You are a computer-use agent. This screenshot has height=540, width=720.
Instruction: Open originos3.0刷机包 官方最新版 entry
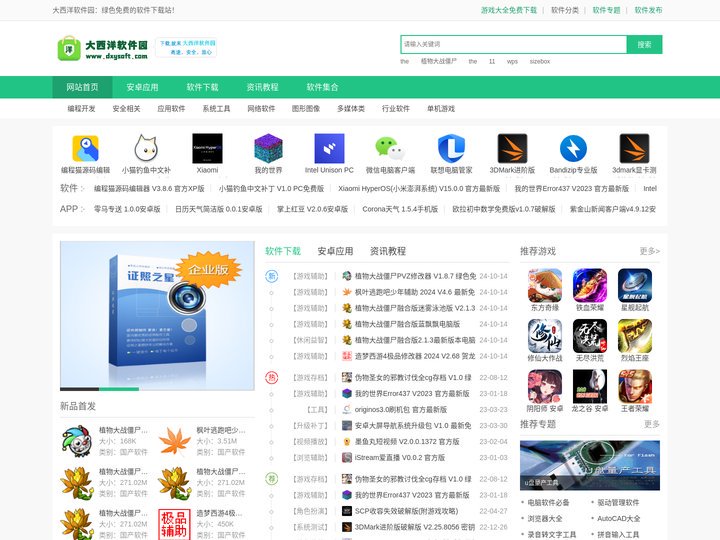401,410
